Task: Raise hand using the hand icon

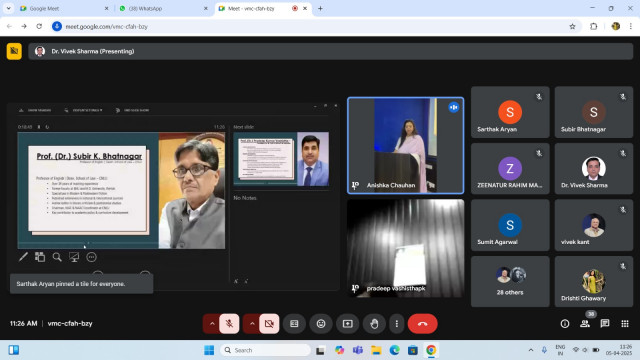Action: (374, 324)
